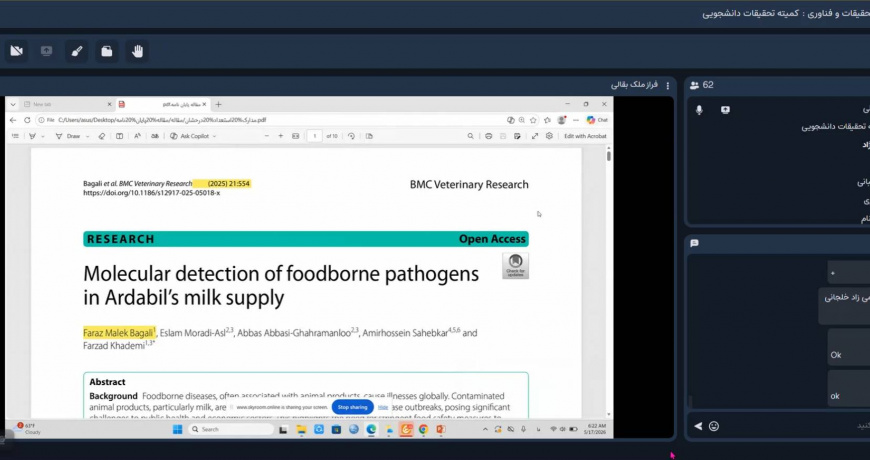This screenshot has width=870, height=460.
Task: Open the emoji picker in chat
Action: pos(714,426)
